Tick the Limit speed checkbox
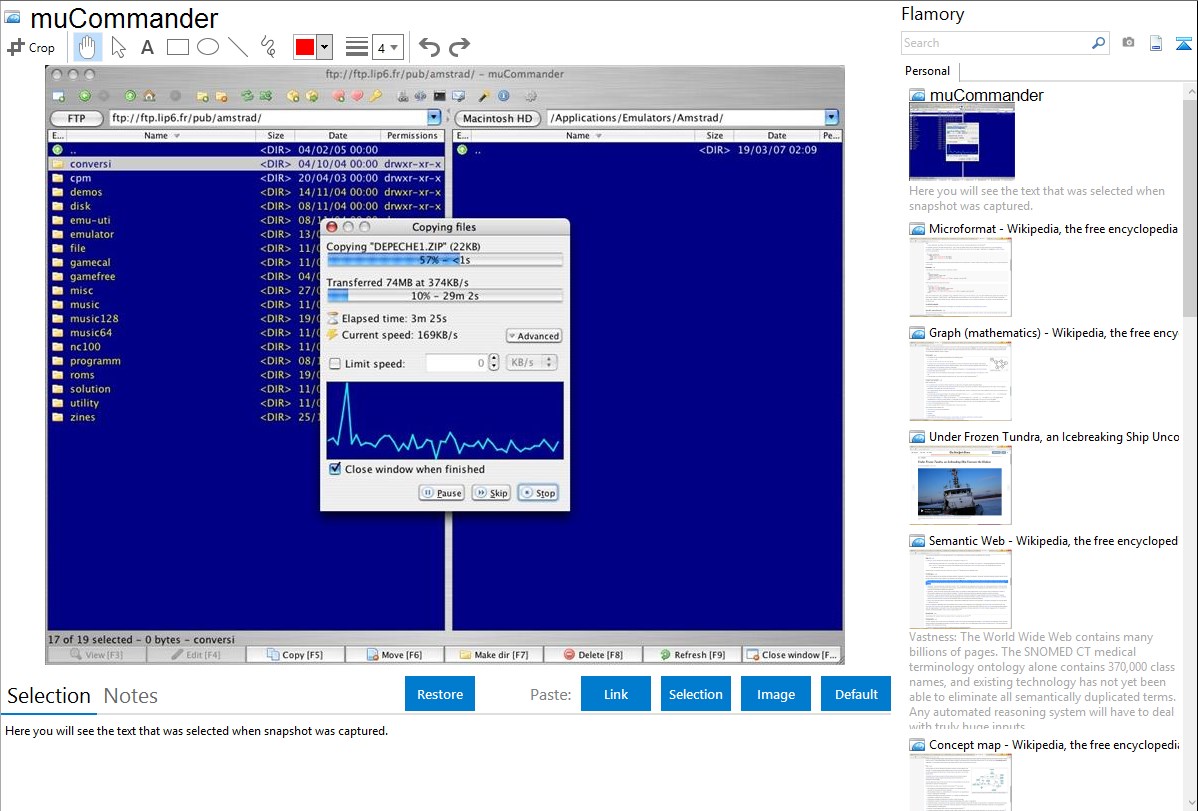The height and width of the screenshot is (811, 1198). (x=335, y=364)
